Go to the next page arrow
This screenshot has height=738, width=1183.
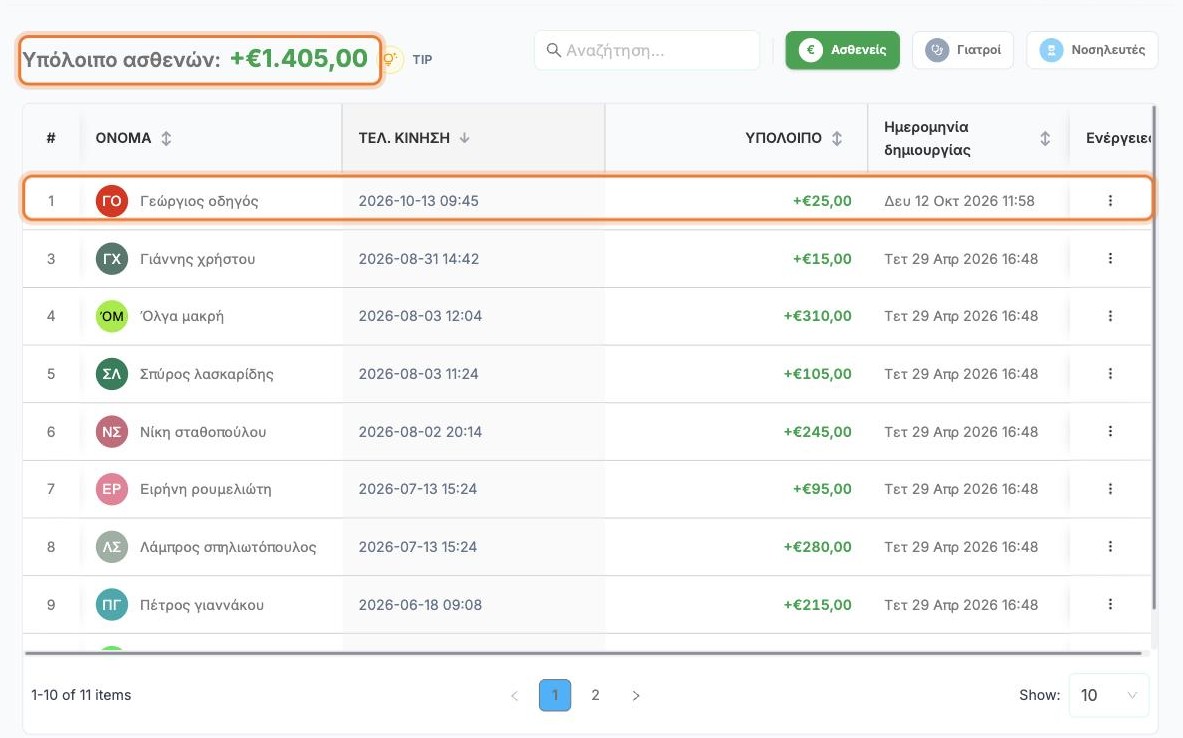pos(636,695)
